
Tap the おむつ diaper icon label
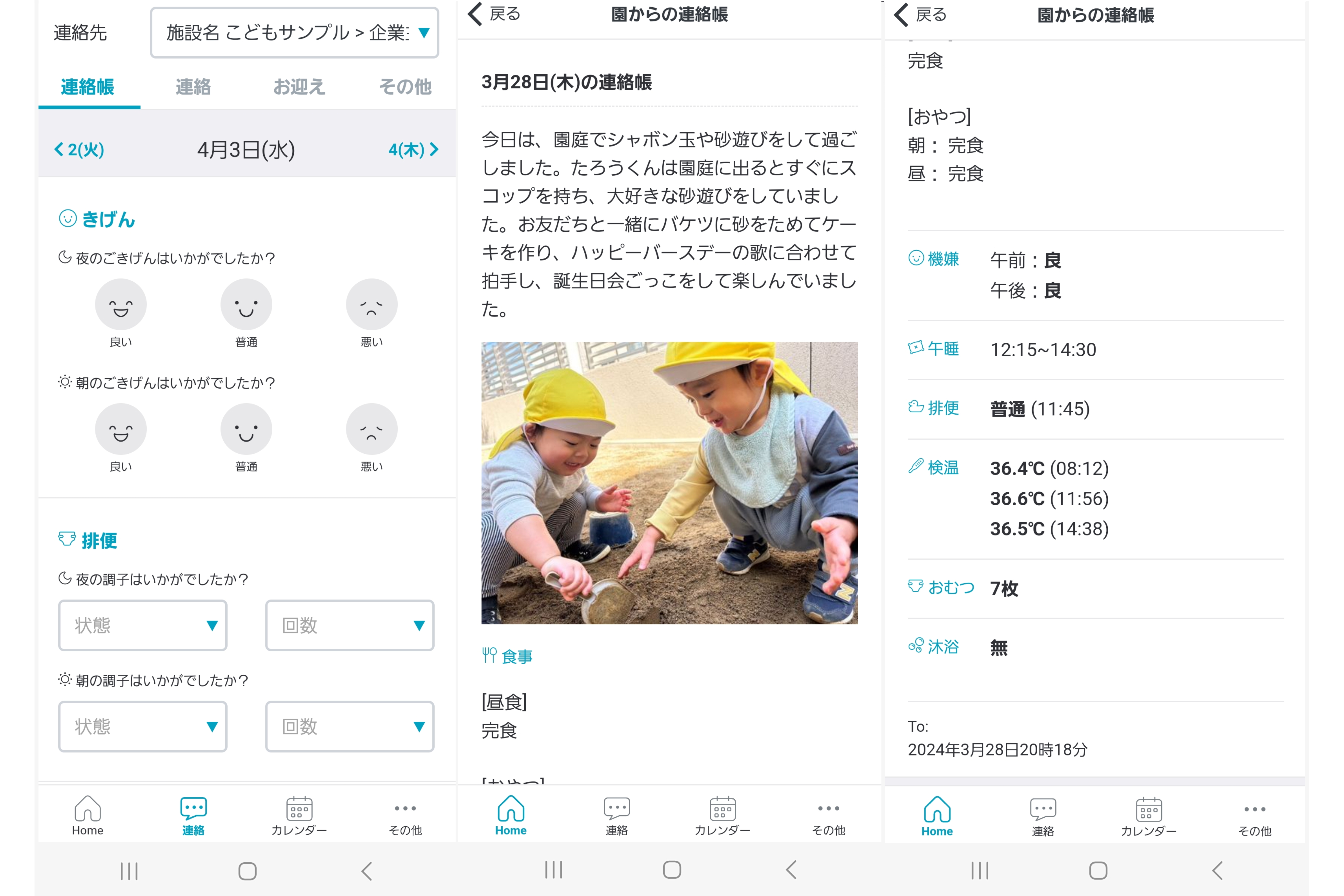(x=941, y=587)
